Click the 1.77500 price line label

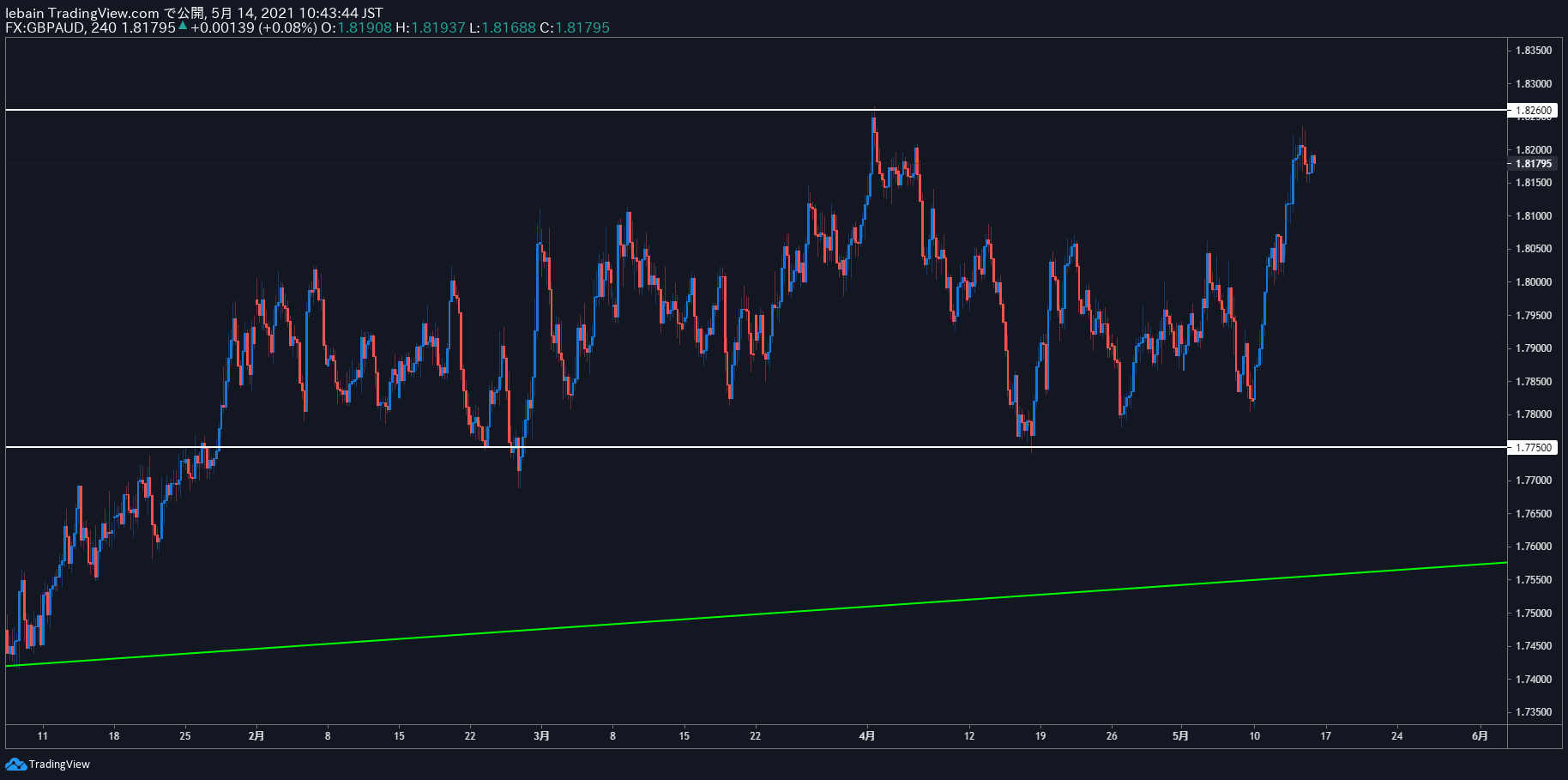1533,448
